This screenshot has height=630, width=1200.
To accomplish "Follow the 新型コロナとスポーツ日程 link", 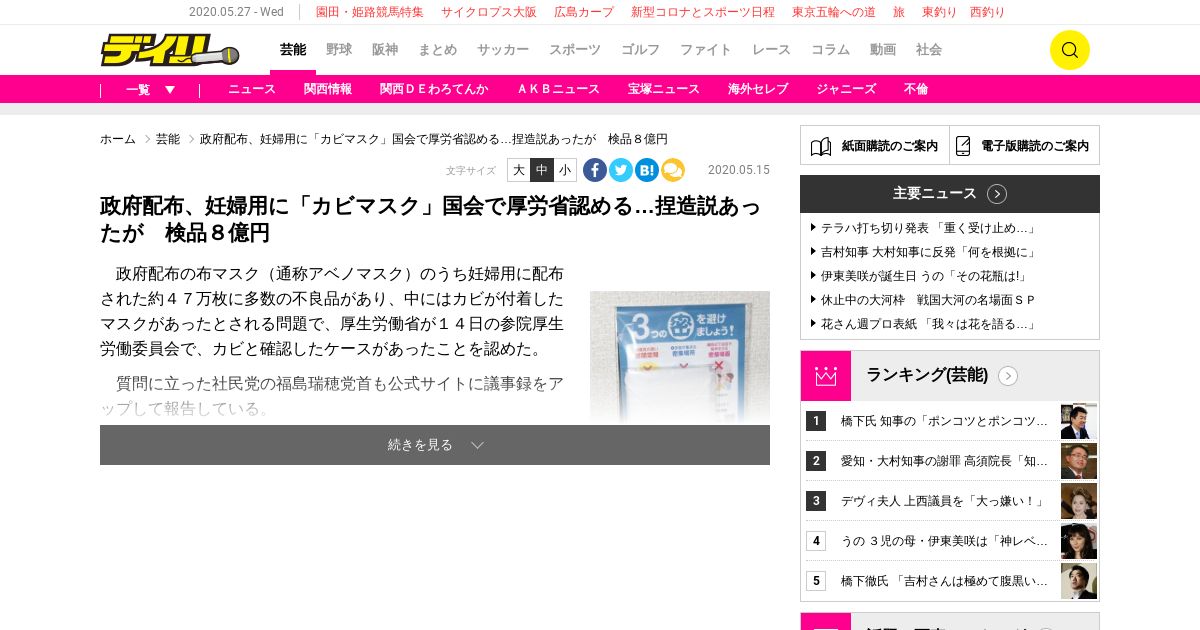I will click(703, 12).
